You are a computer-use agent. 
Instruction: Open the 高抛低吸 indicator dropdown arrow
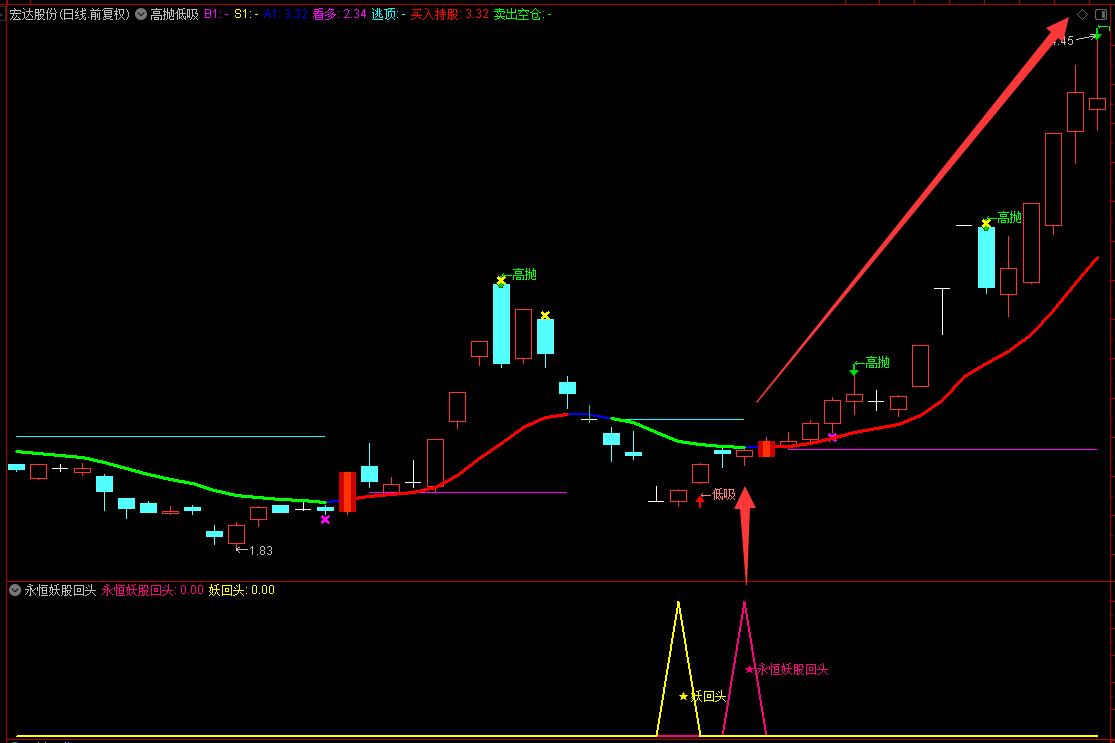(141, 15)
